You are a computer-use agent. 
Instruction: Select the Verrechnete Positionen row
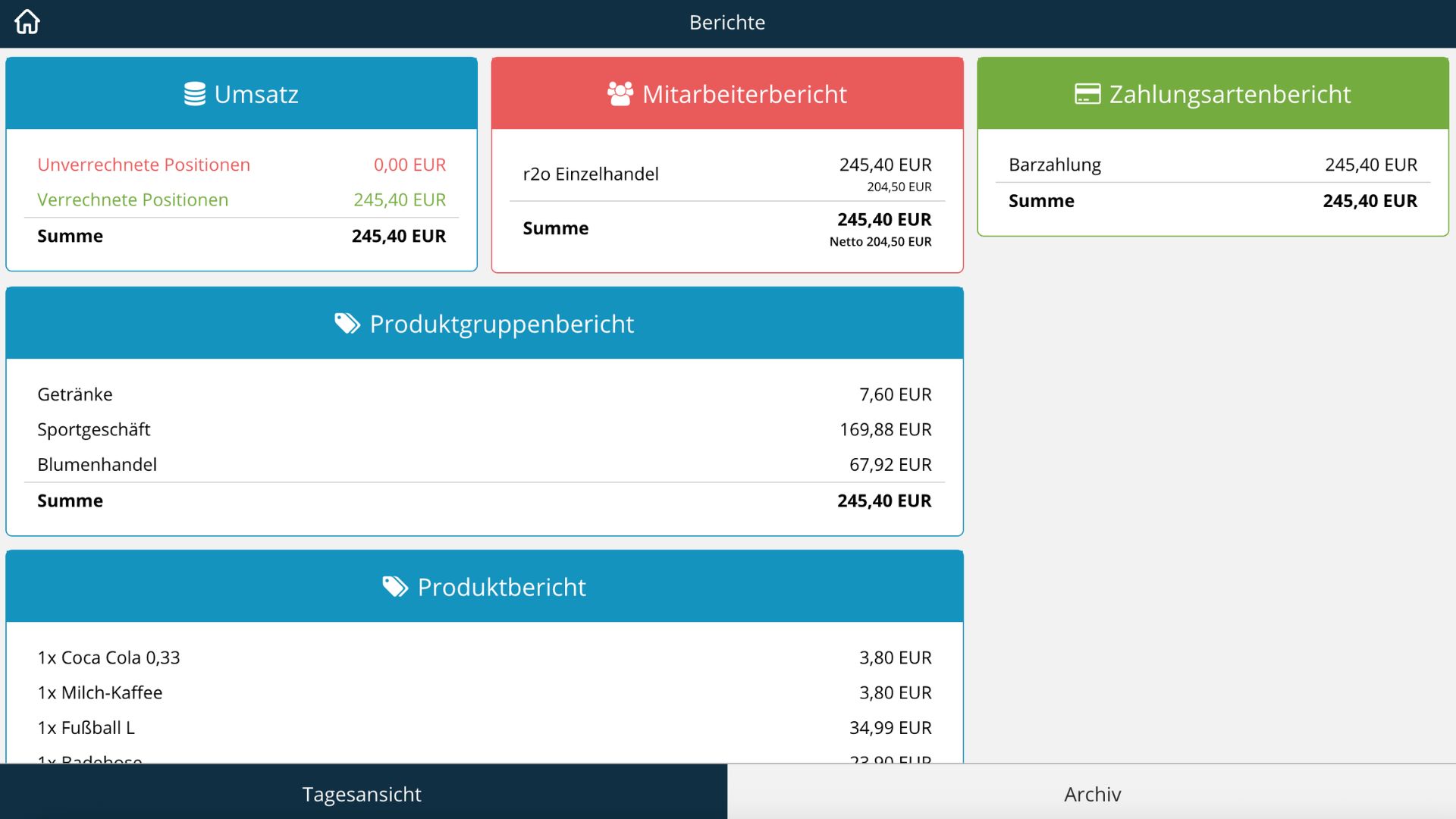click(x=242, y=199)
